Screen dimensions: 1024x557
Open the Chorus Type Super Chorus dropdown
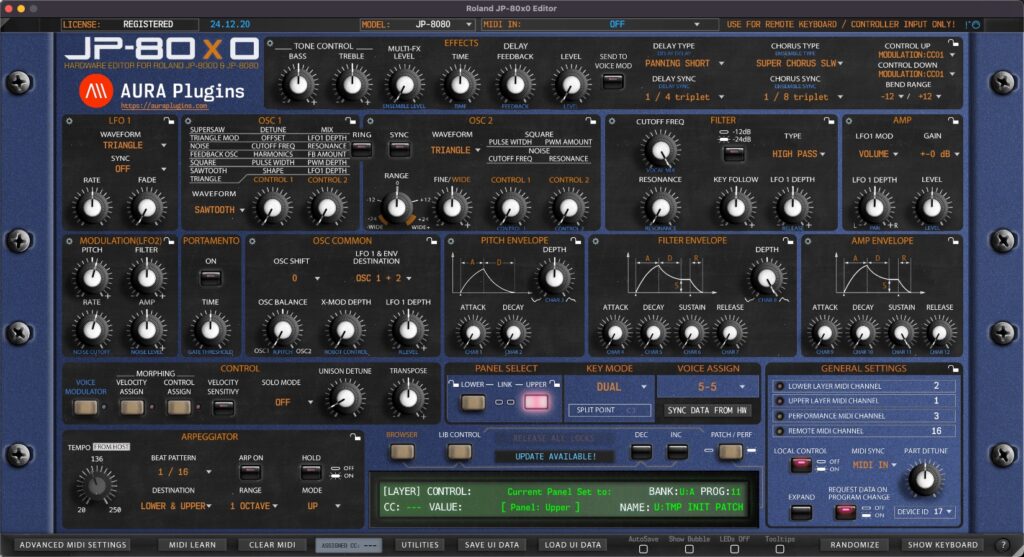tap(799, 63)
